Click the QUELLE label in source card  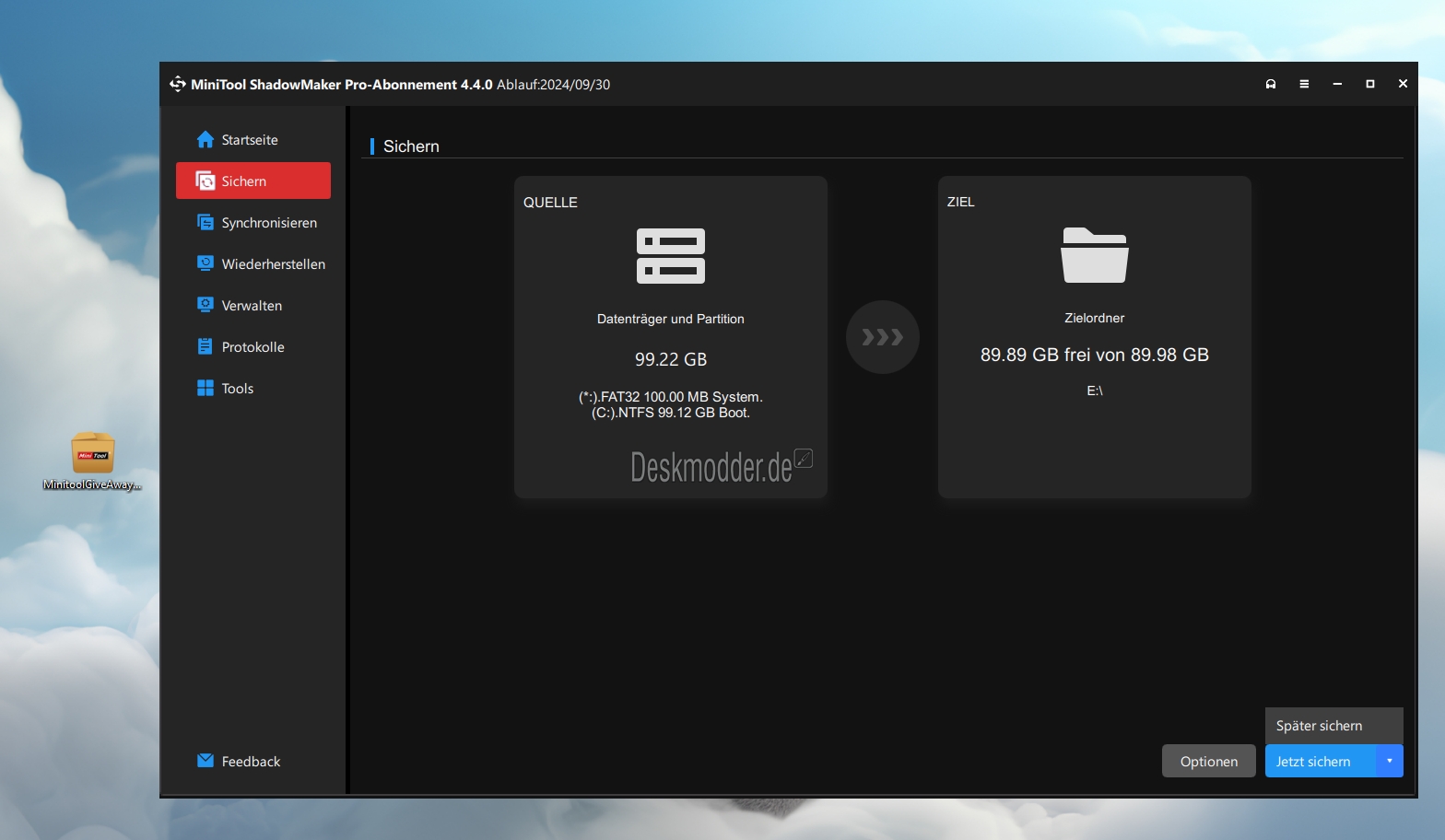(550, 203)
